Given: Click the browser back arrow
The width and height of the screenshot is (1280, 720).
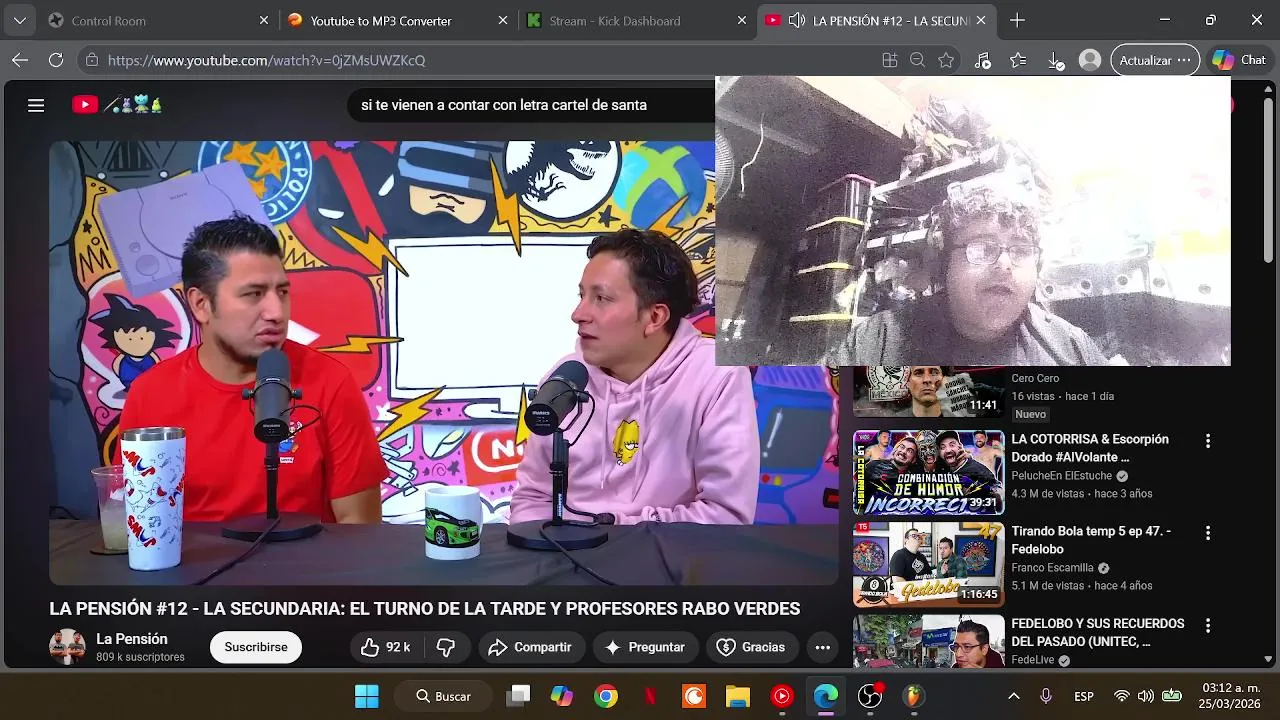Looking at the screenshot, I should click(x=20, y=60).
